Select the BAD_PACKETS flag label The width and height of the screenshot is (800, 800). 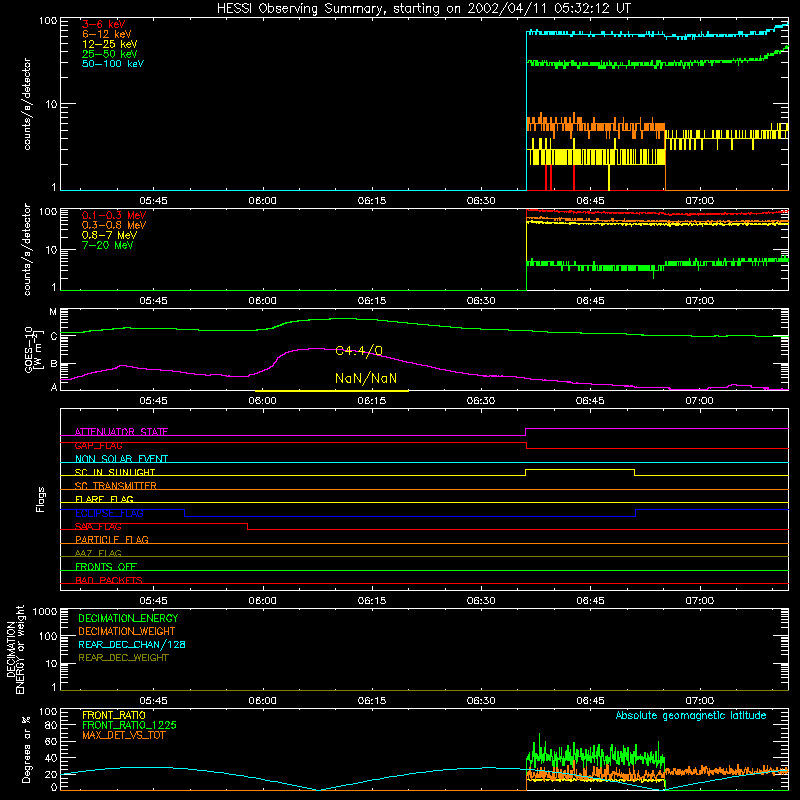coord(109,580)
